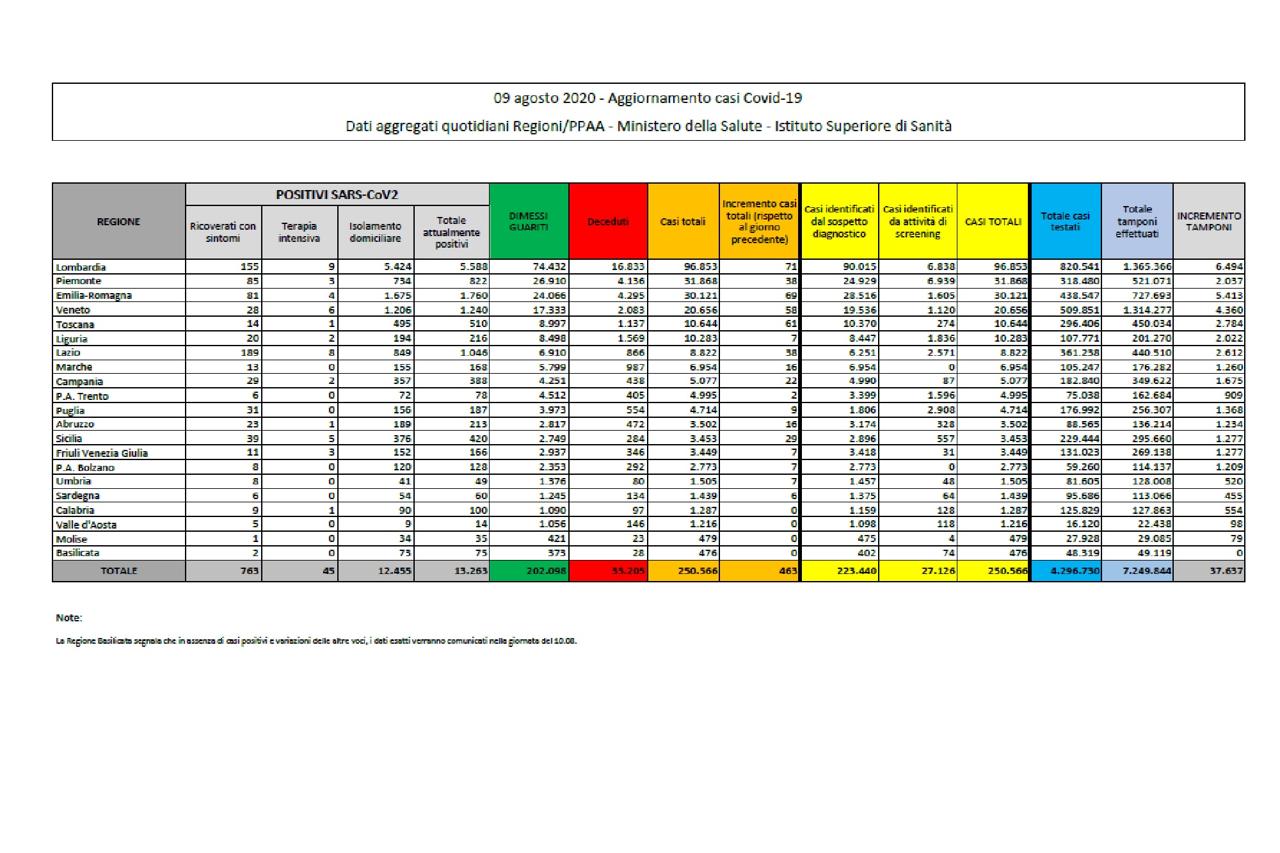
Task: Select the 'Sardegna' row label
Action: [80, 494]
